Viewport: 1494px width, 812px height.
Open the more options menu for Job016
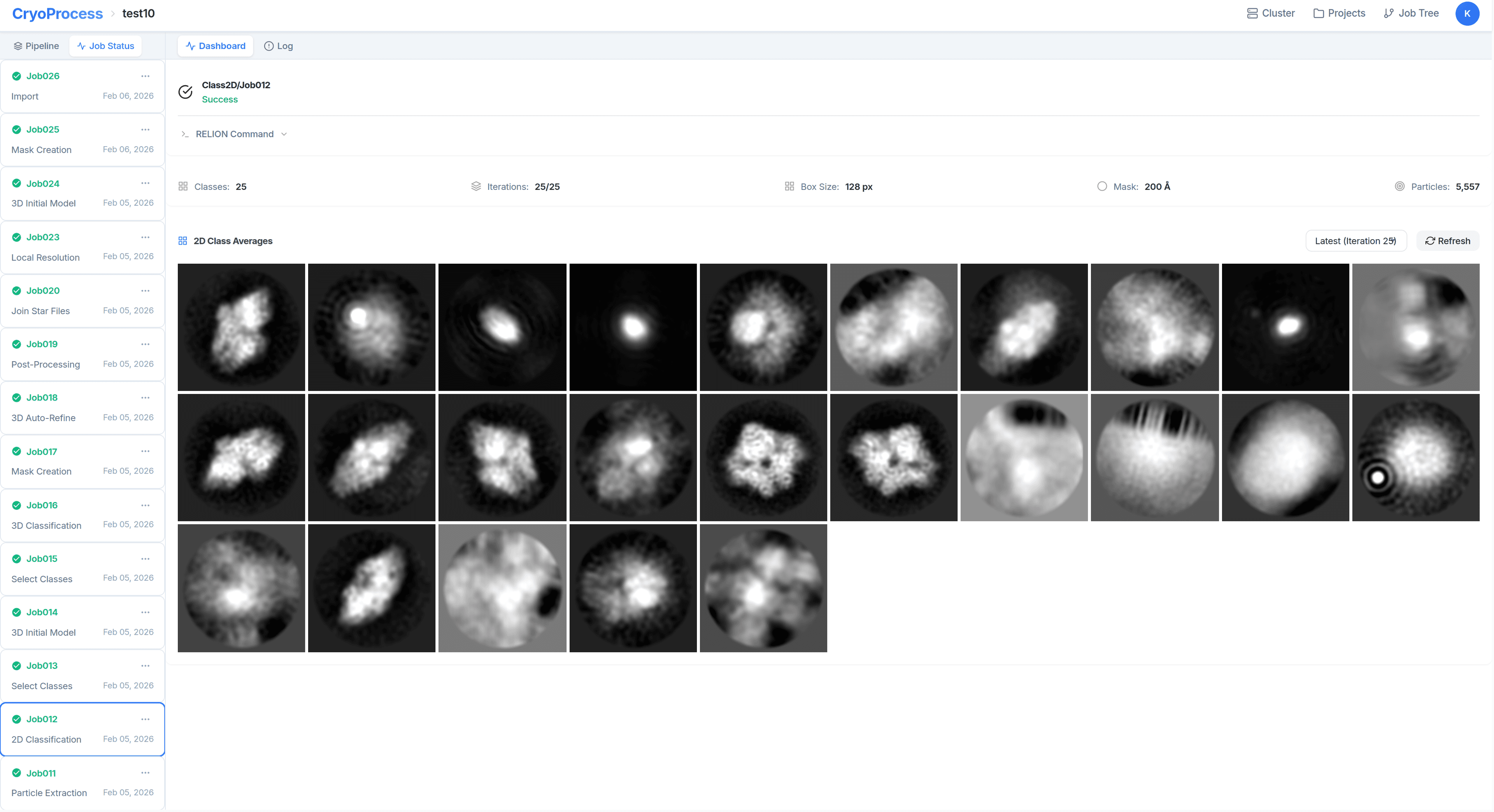tap(145, 506)
